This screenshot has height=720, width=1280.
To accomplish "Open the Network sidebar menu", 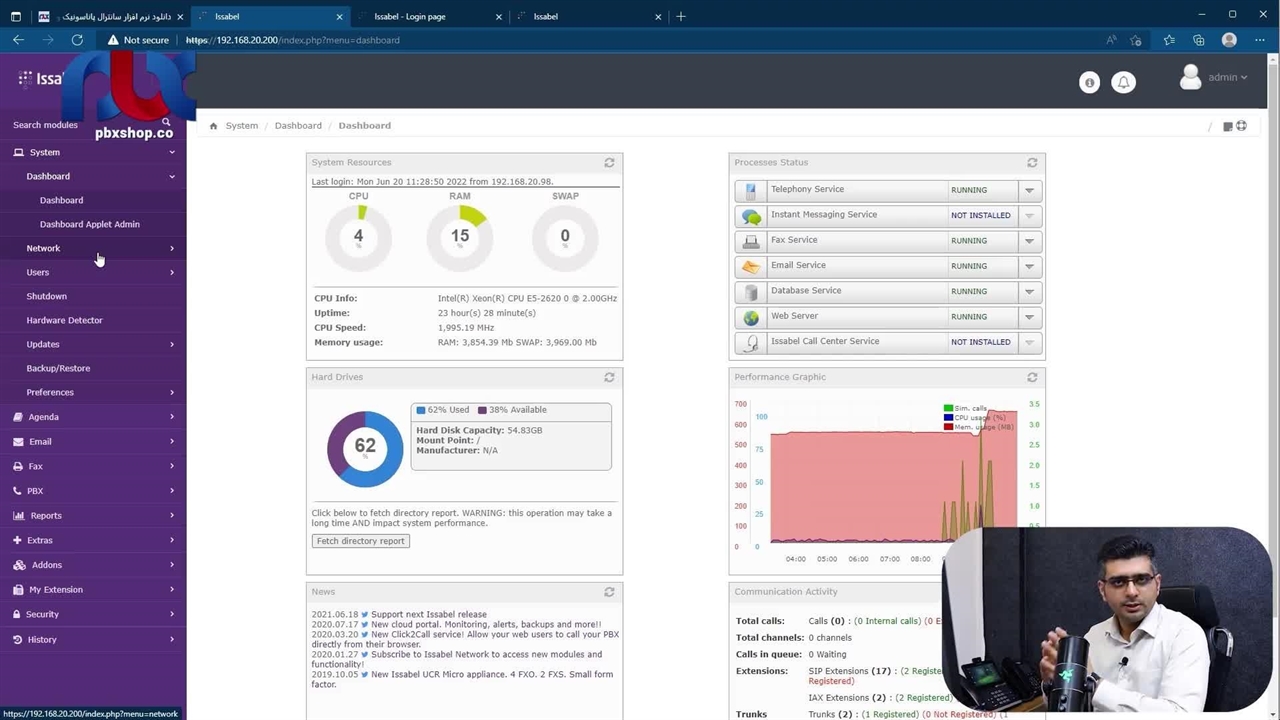I will click(43, 248).
